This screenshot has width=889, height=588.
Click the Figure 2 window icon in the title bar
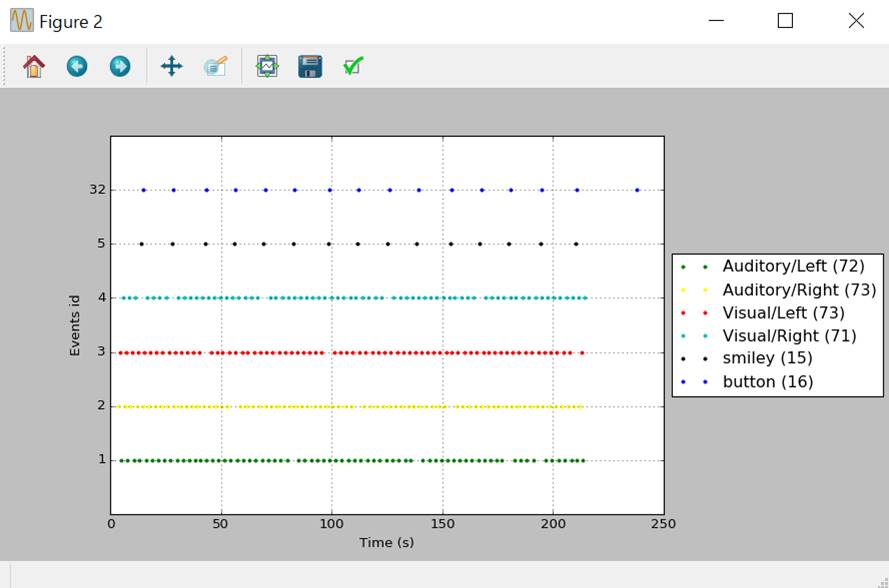click(x=21, y=21)
